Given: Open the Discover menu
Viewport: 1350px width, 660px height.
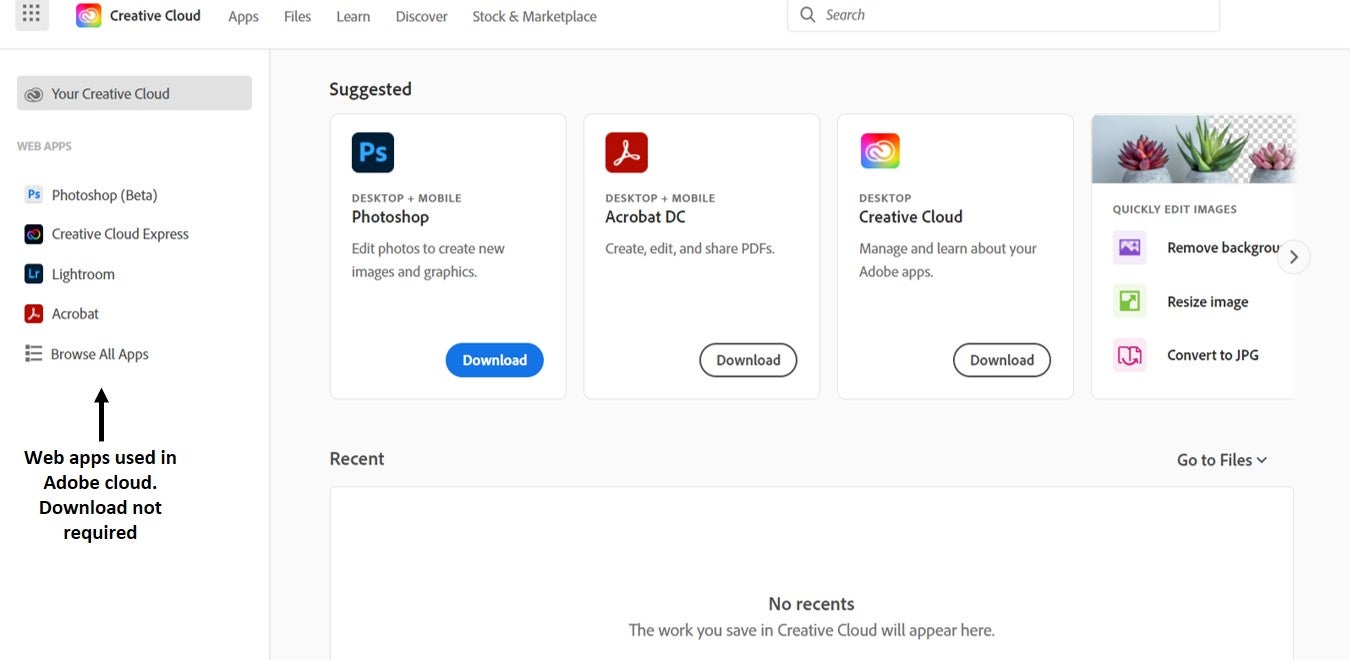Looking at the screenshot, I should 422,16.
